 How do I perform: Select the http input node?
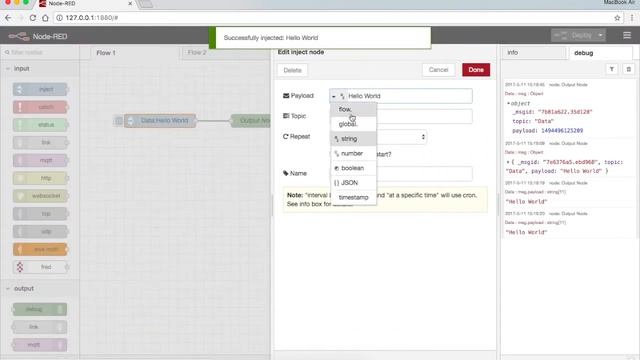coord(40,178)
